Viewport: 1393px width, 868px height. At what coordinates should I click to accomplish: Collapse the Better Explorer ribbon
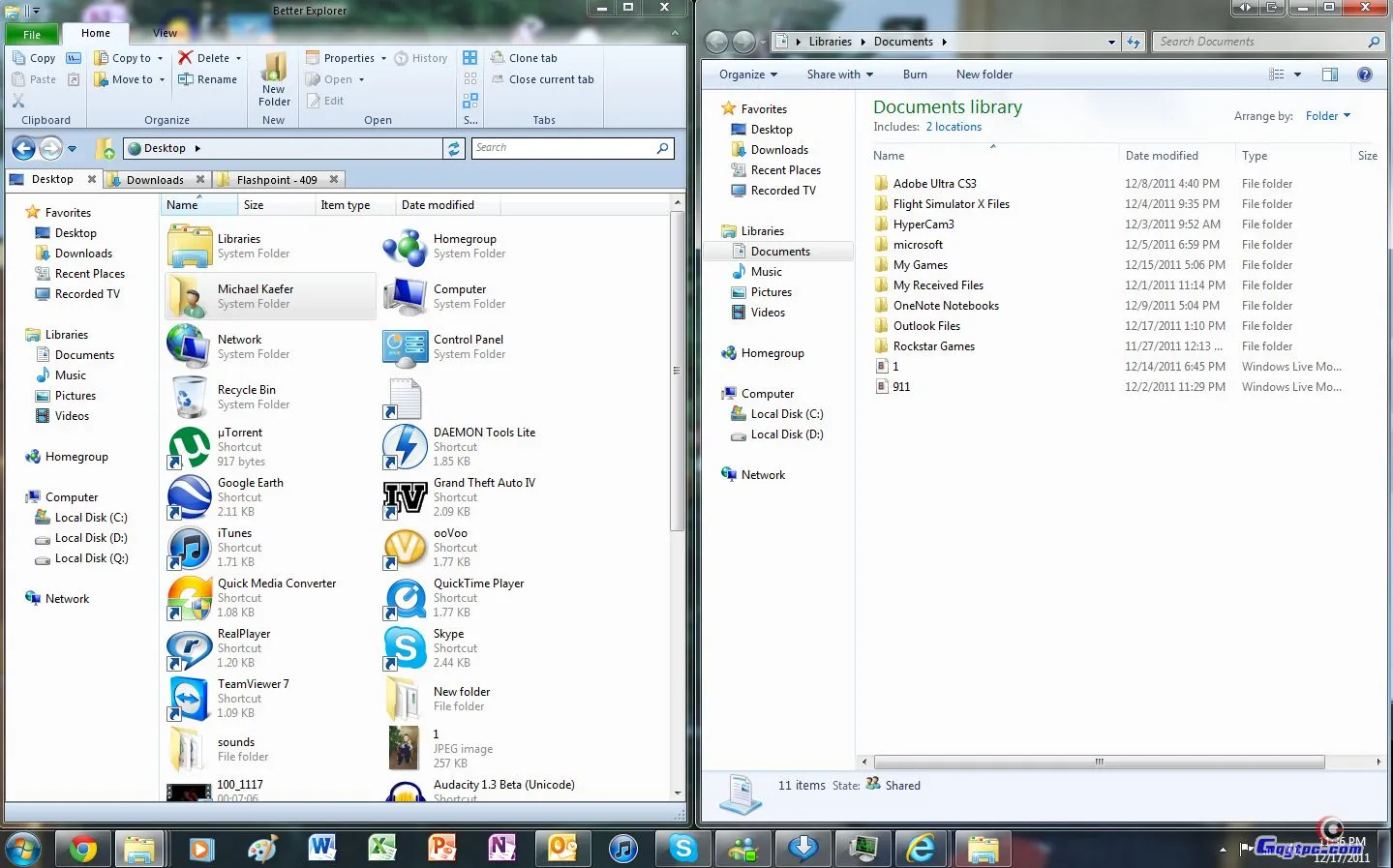[675, 34]
